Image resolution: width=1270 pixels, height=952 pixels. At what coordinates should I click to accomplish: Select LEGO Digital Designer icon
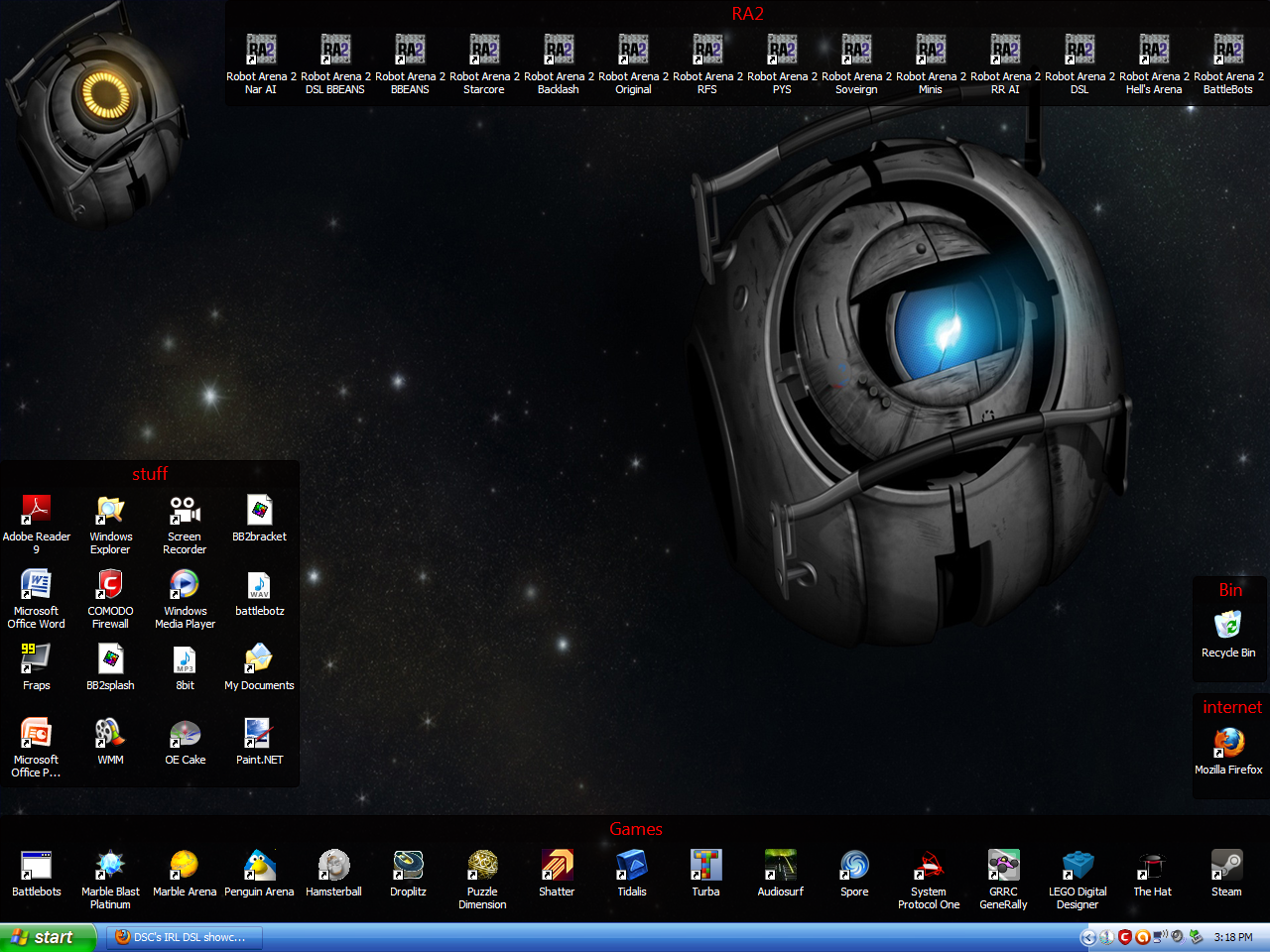pos(1078,880)
